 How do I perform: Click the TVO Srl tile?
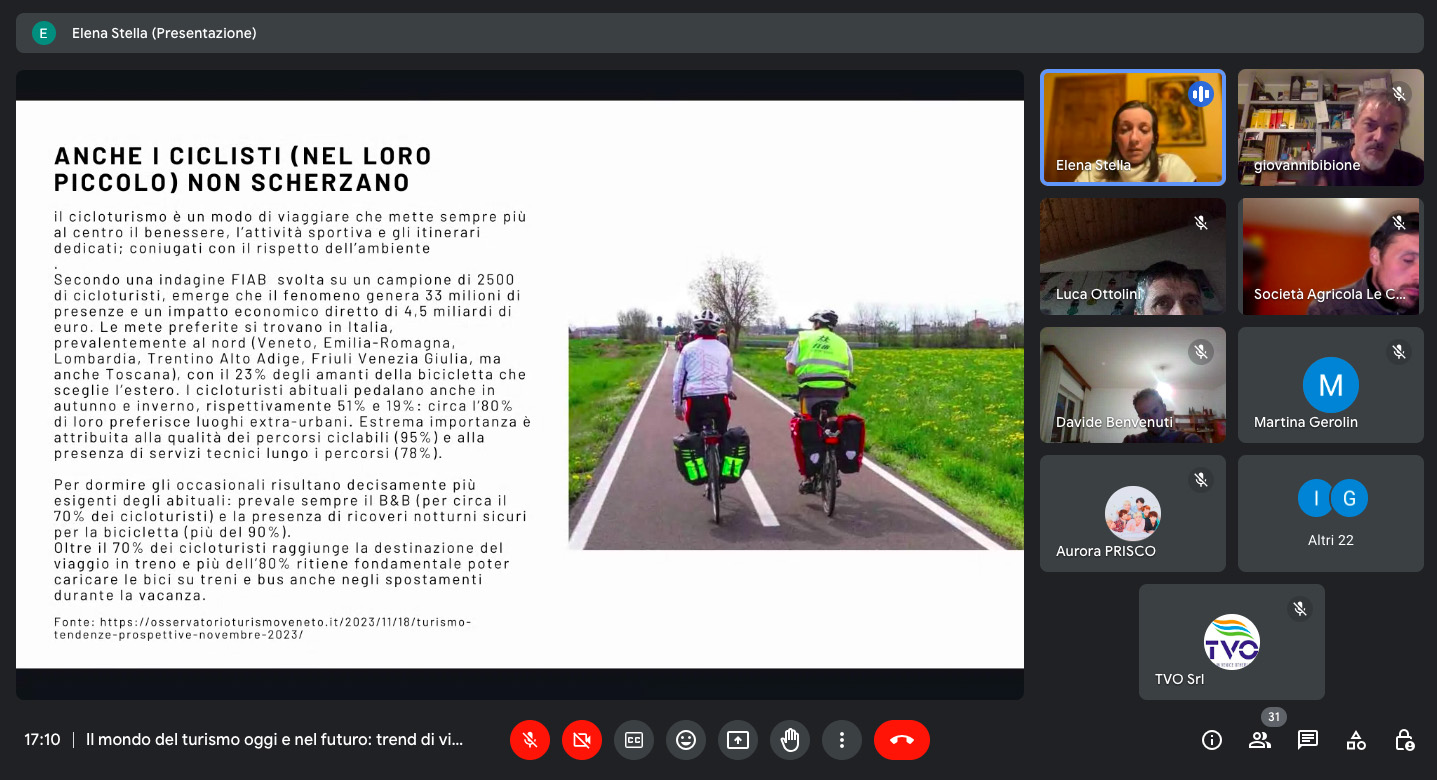1232,642
